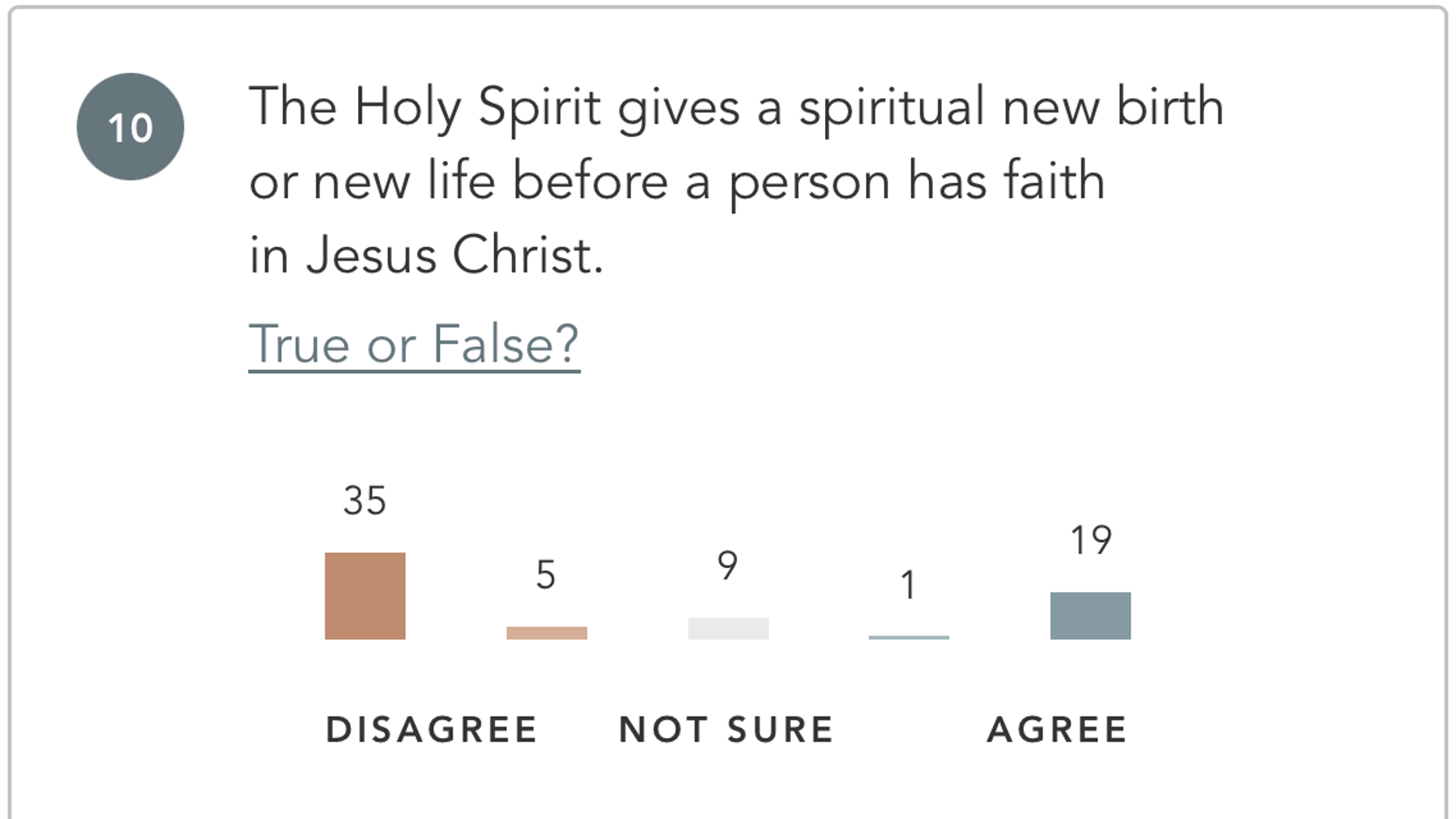Viewport: 1456px width, 819px height.
Task: Click the number 10 question badge
Action: point(130,127)
